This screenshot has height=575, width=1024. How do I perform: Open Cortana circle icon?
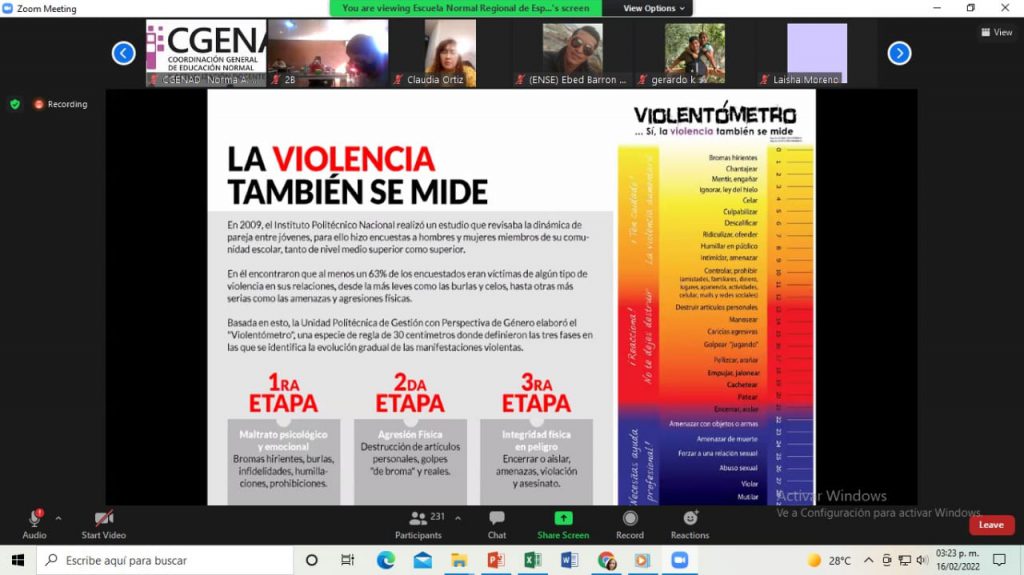(x=312, y=560)
